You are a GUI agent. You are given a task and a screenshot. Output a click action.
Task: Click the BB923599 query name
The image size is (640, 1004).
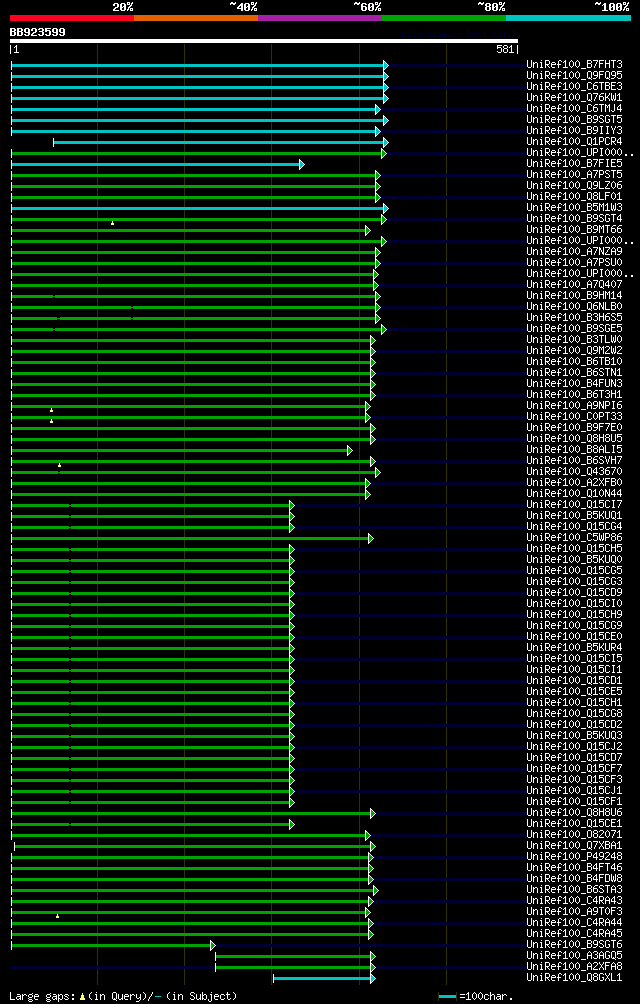(x=37, y=32)
